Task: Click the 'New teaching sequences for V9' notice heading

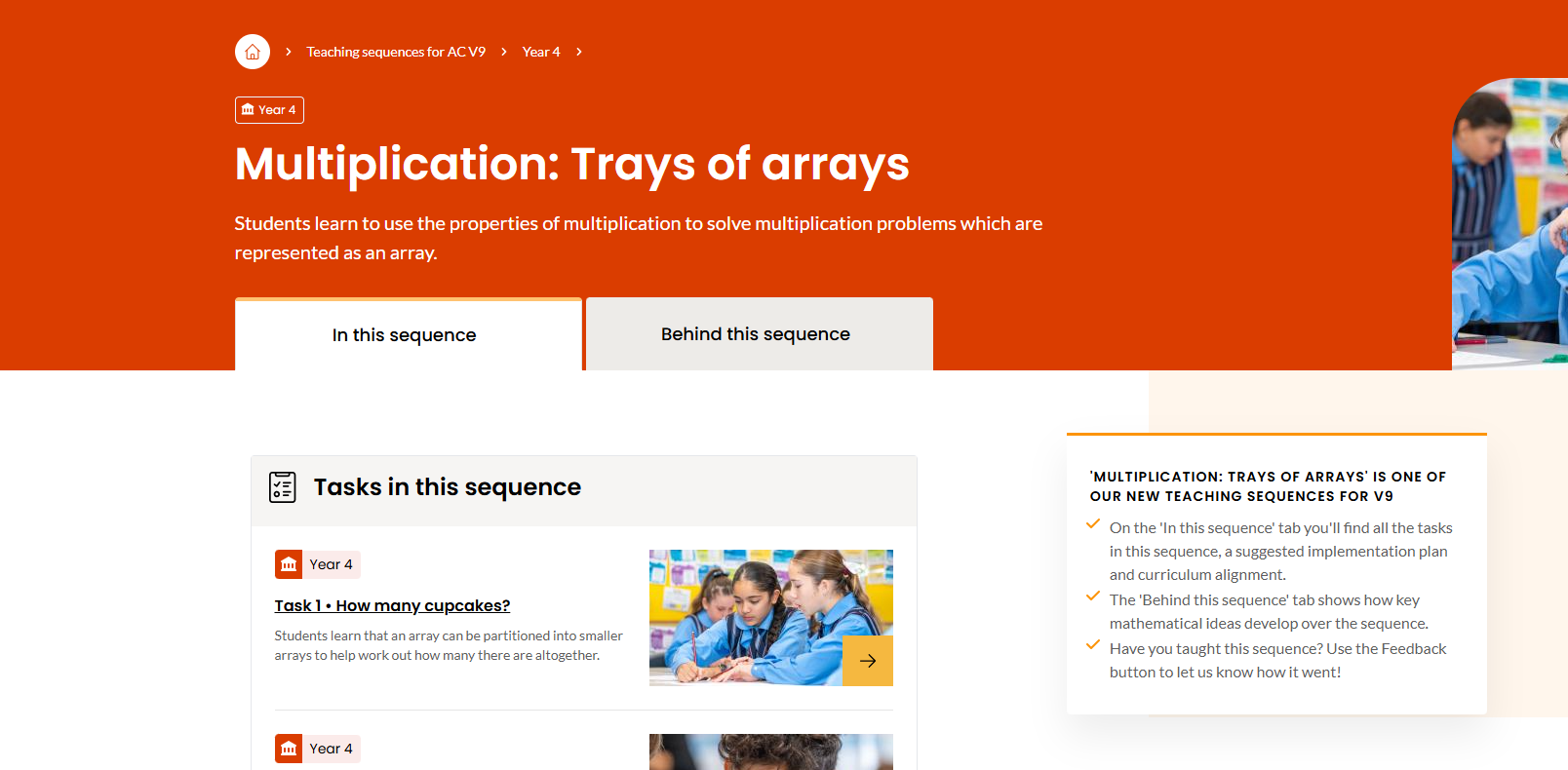Action: (x=1268, y=486)
